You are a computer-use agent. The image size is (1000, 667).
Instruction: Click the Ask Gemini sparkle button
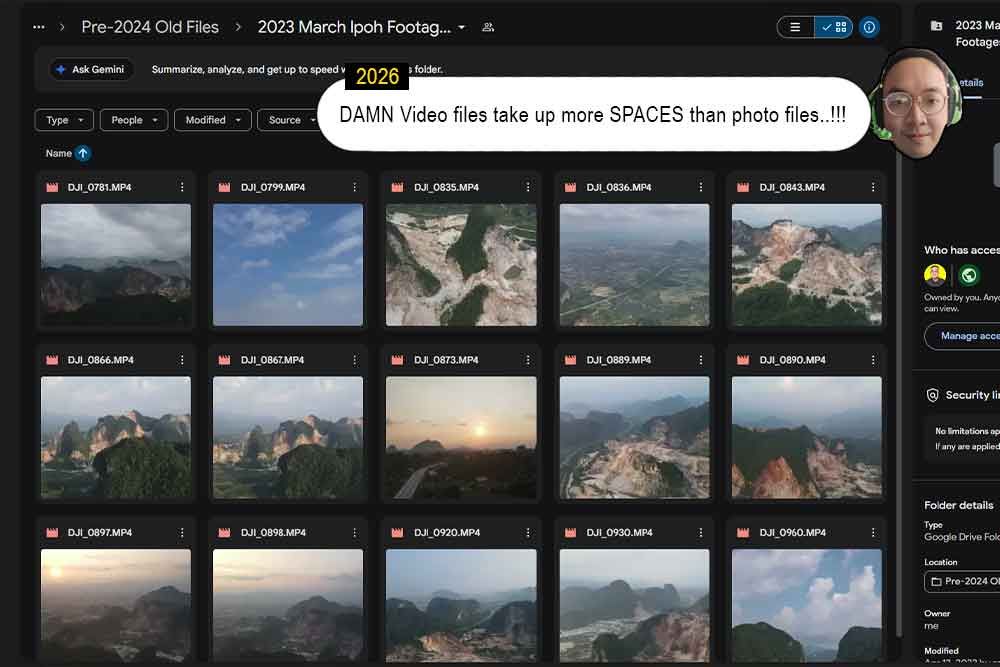91,70
